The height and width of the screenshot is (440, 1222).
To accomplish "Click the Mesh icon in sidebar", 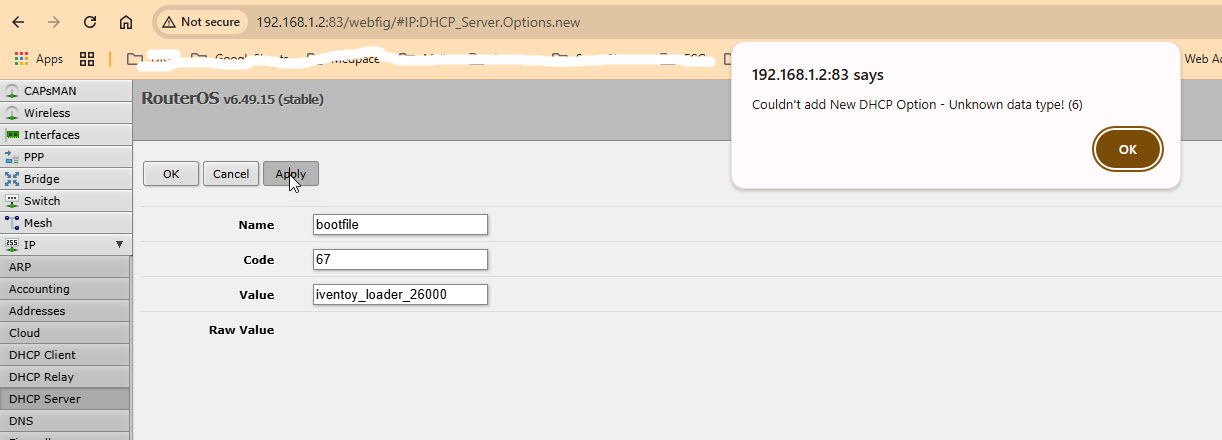I will [12, 223].
